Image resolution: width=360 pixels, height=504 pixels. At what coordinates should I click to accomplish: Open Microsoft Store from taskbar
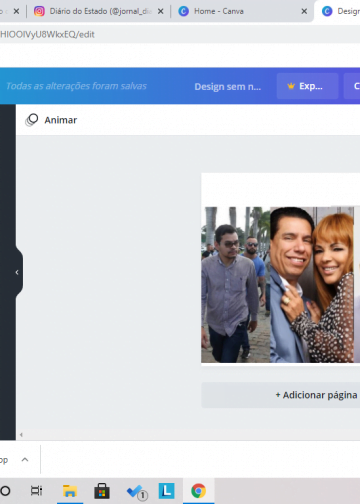(x=102, y=491)
